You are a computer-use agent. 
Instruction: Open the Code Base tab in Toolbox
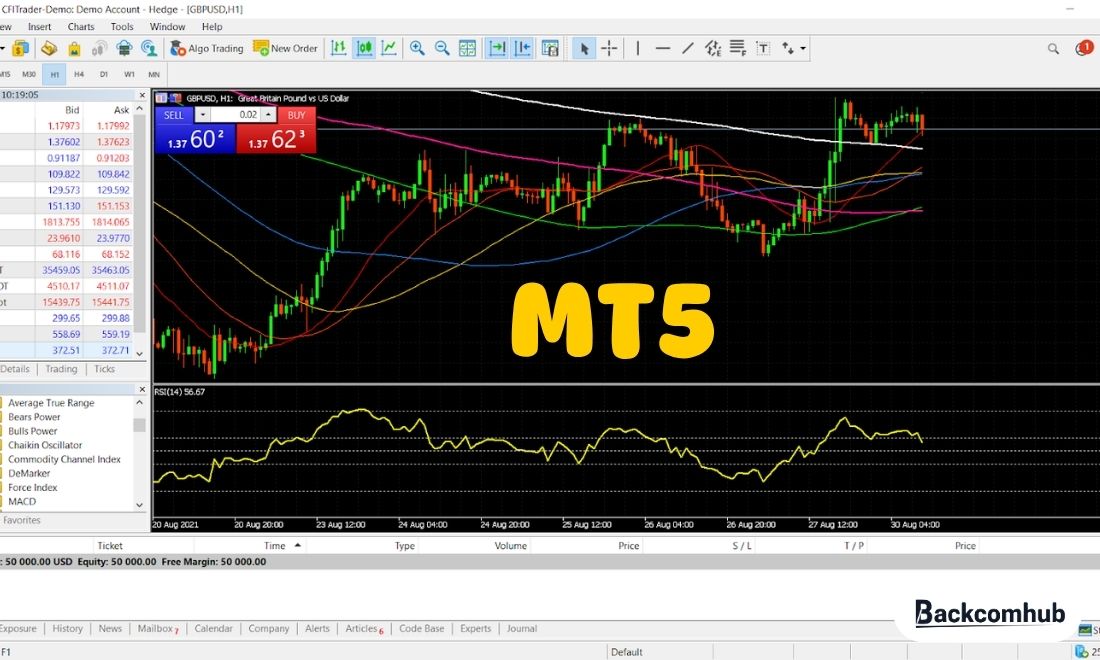pyautogui.click(x=422, y=628)
